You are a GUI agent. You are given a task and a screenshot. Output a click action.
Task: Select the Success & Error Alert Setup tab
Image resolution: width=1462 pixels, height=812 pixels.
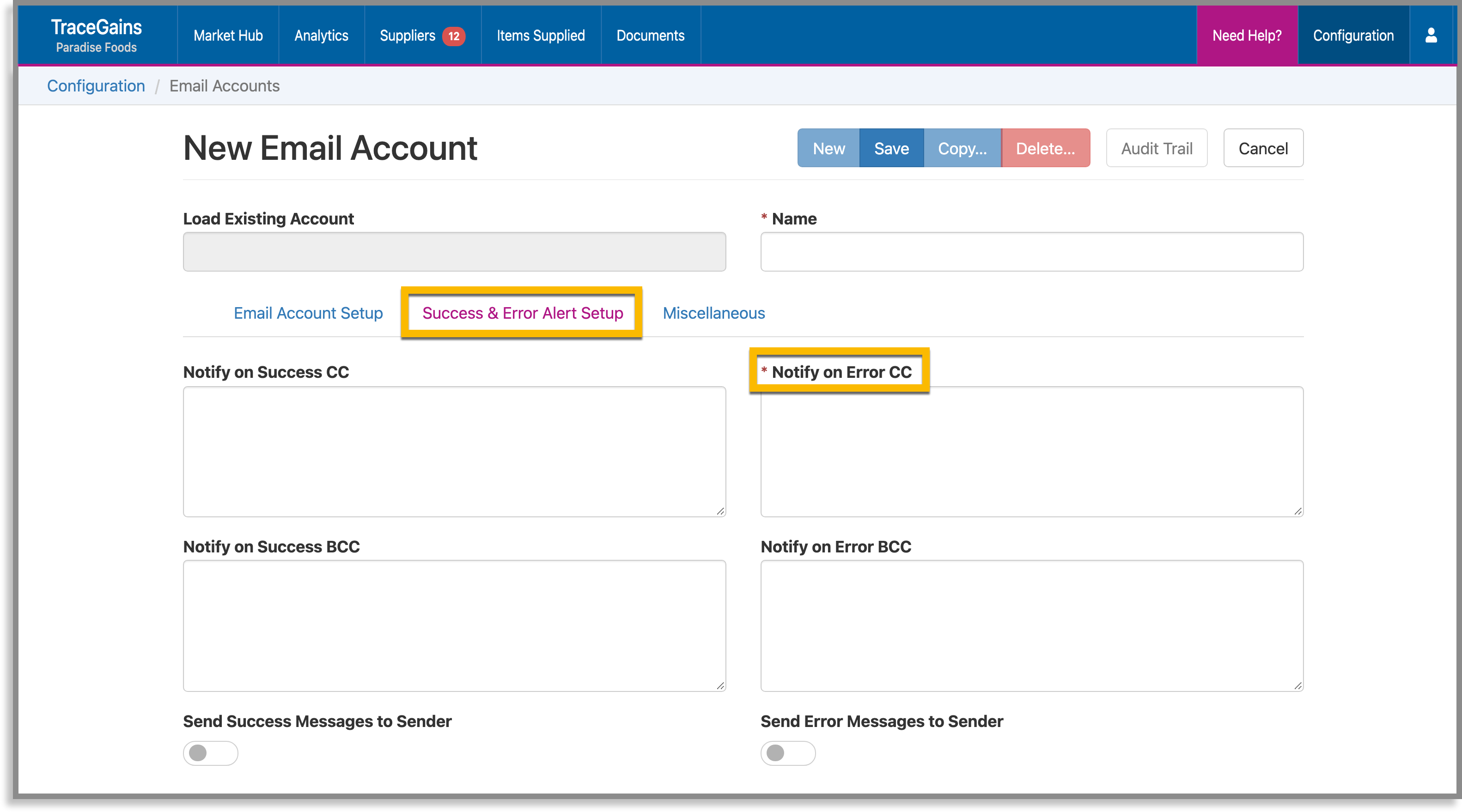pyautogui.click(x=522, y=313)
